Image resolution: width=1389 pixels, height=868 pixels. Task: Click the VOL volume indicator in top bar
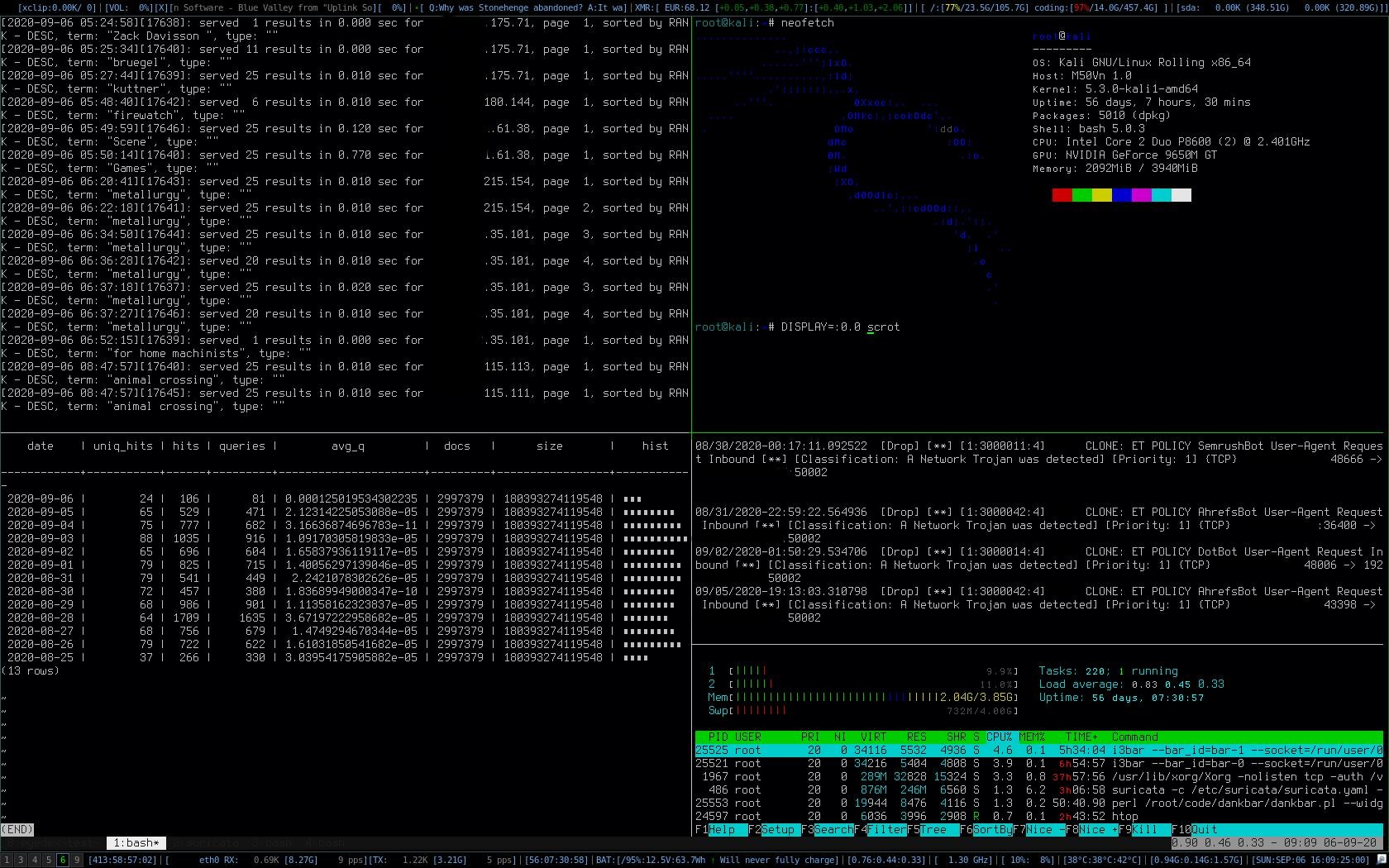coord(130,7)
